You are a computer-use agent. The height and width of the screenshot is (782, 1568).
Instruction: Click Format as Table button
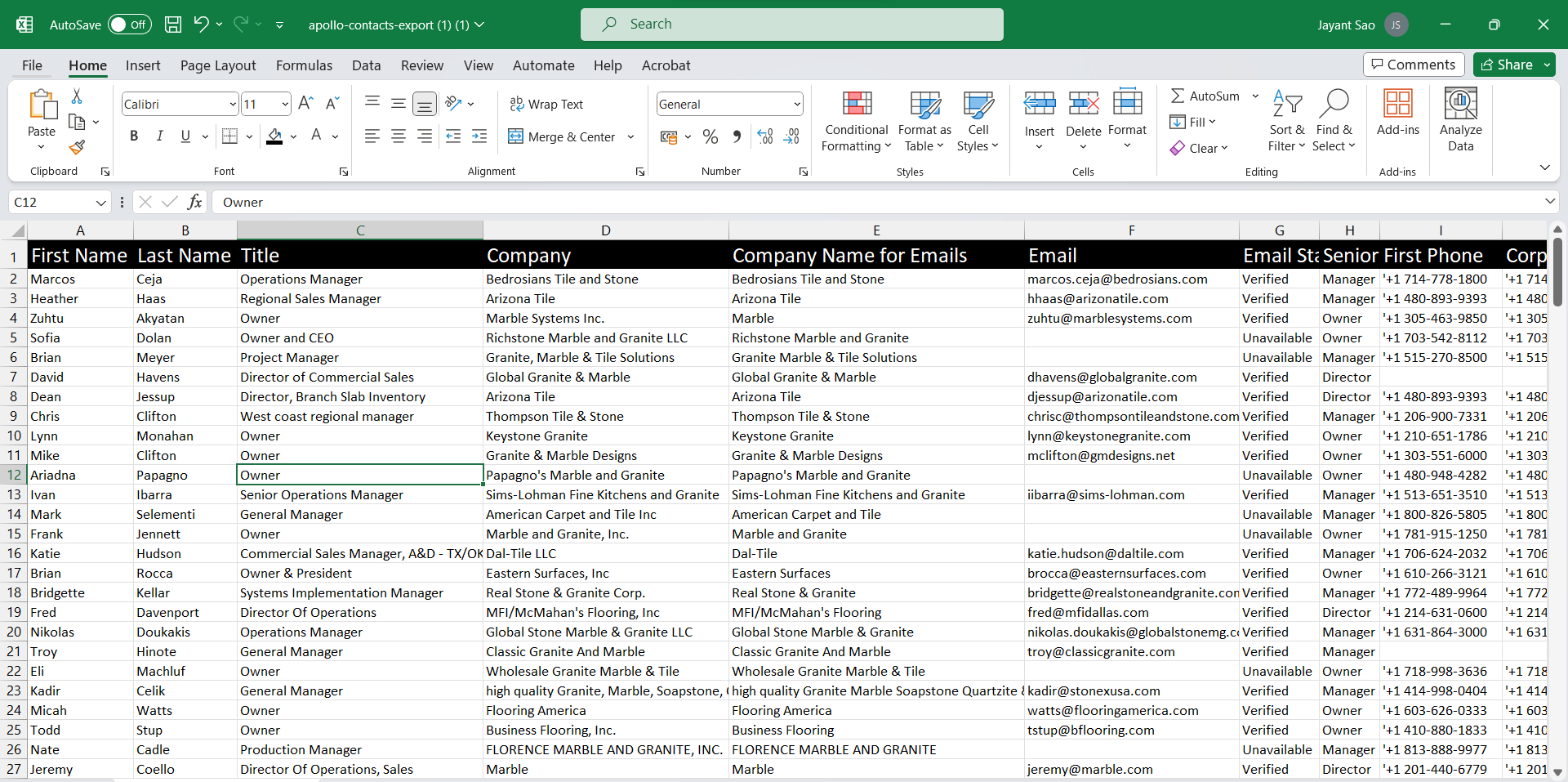(x=924, y=120)
